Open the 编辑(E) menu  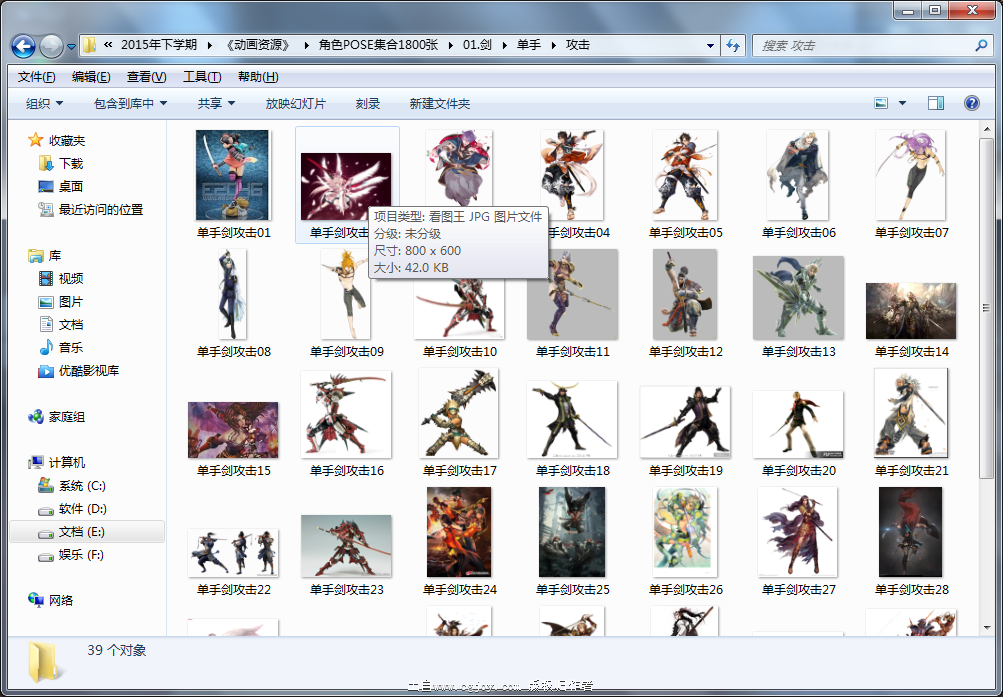click(x=91, y=77)
